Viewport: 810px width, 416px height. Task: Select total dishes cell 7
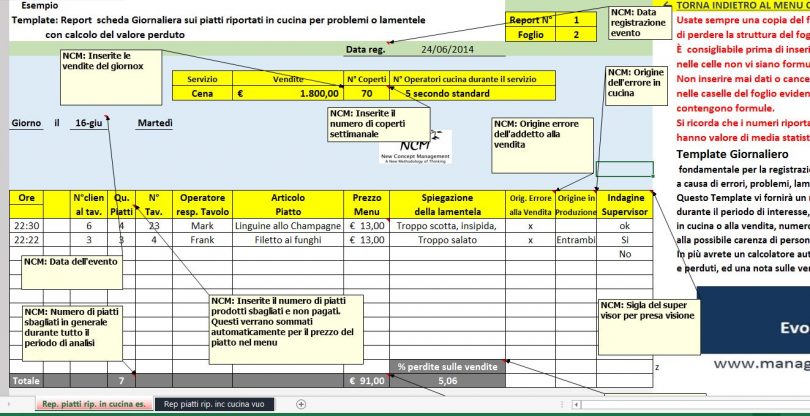pyautogui.click(x=121, y=380)
